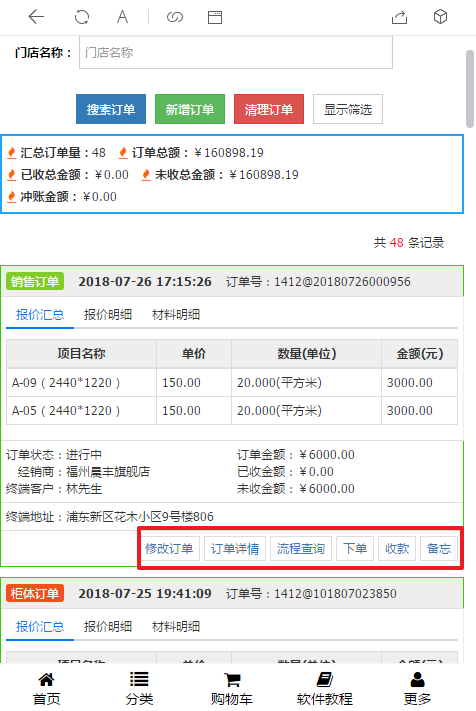Click 收款 on the sales order
This screenshot has height=711, width=476.
tap(397, 549)
